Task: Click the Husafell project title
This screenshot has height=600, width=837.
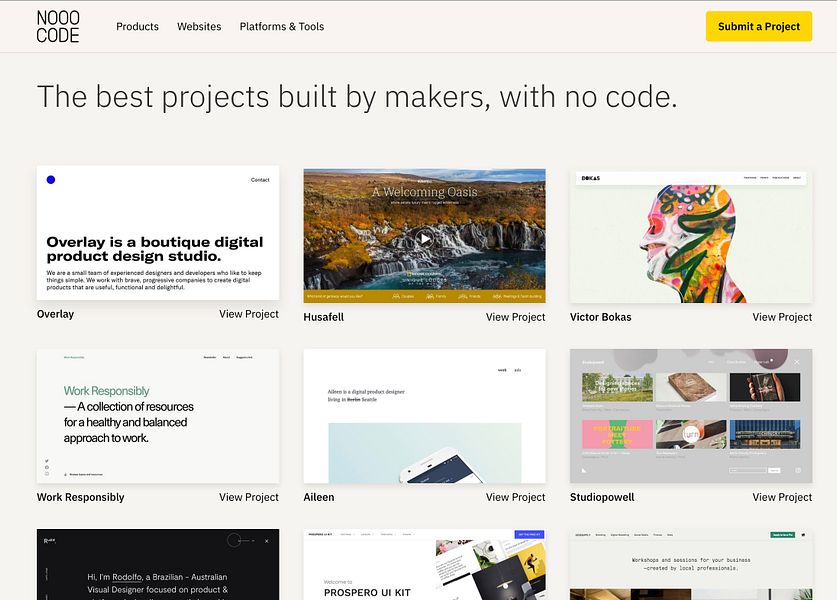Action: pyautogui.click(x=323, y=317)
